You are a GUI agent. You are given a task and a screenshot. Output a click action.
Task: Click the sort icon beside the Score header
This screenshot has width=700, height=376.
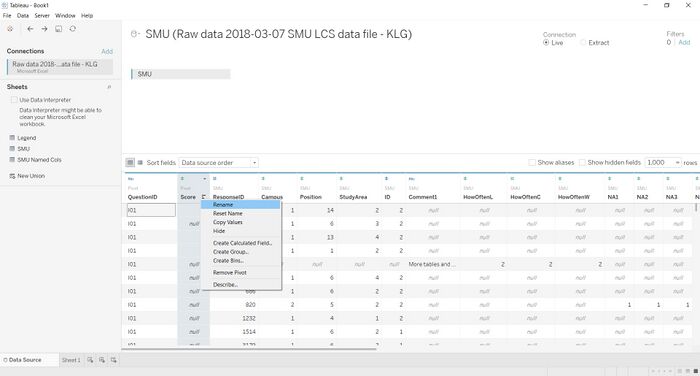[204, 197]
